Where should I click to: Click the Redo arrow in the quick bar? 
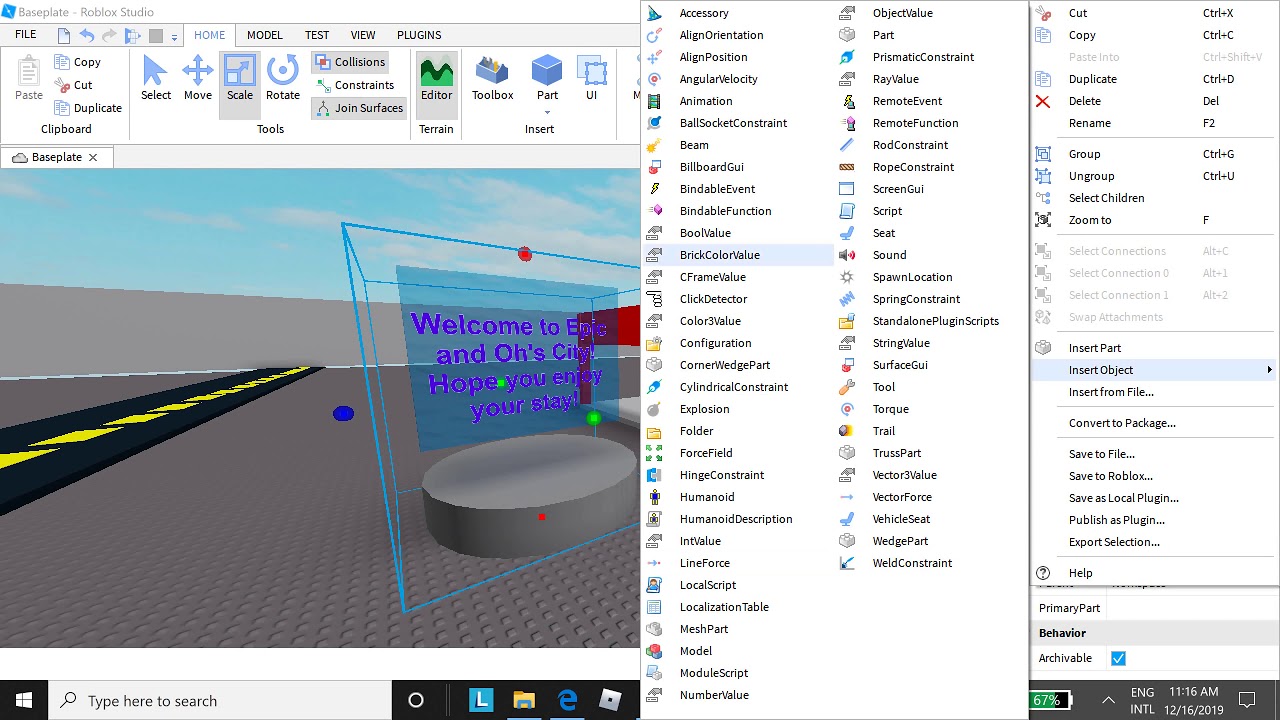[x=109, y=35]
